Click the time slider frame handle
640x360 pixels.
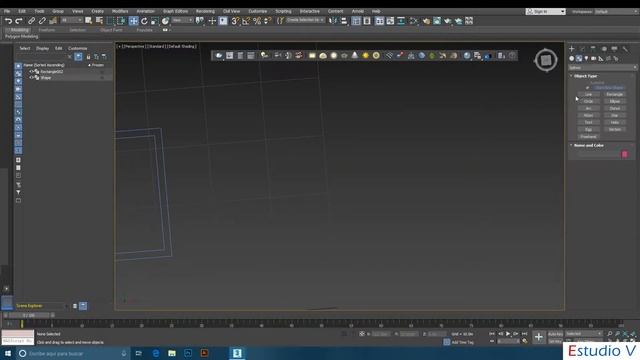(29, 315)
